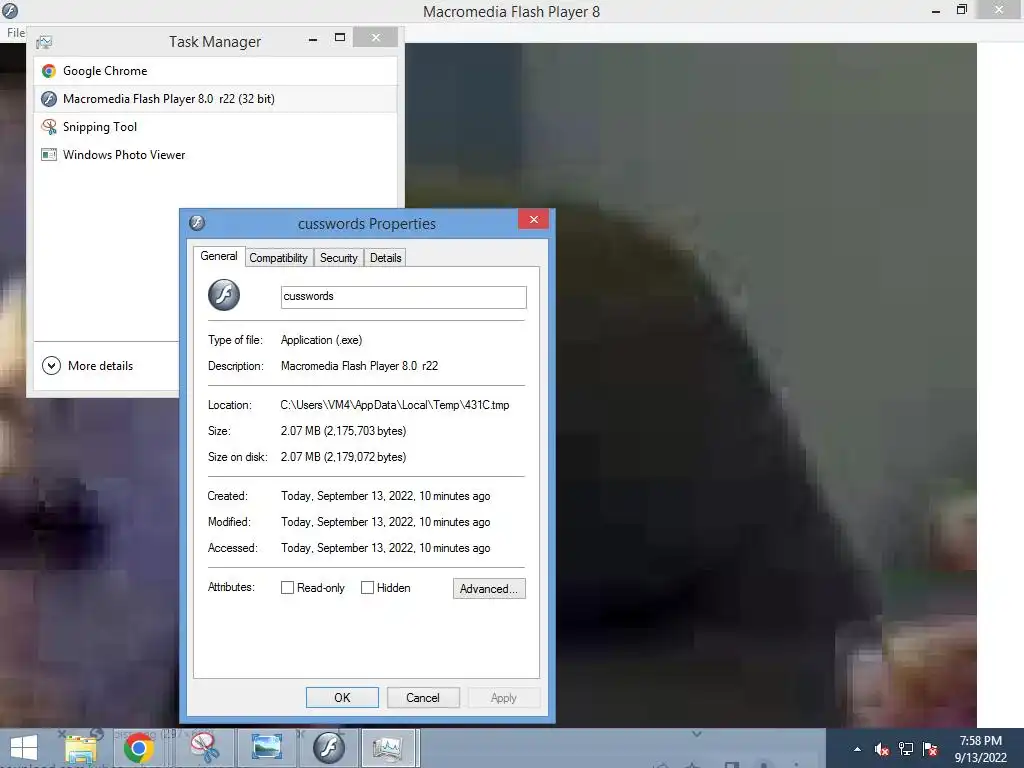Show hidden system tray icons arrow

[x=857, y=749]
